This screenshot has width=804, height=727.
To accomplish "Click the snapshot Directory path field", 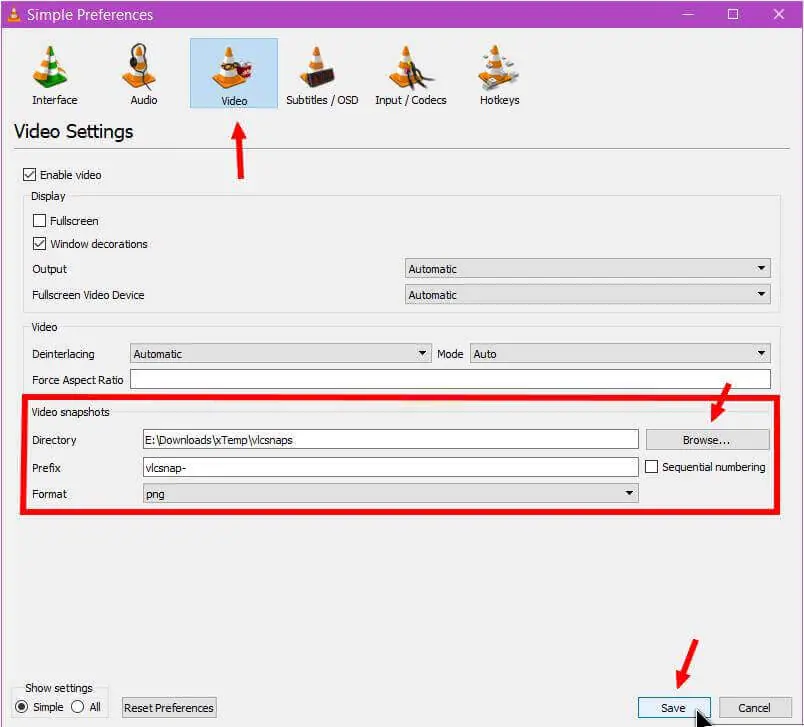I will pos(391,439).
